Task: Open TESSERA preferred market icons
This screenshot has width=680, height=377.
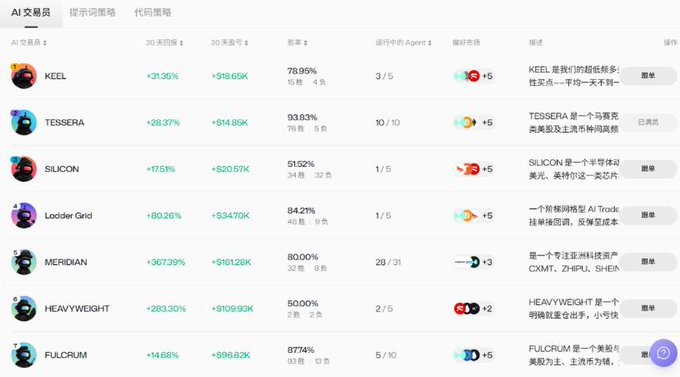Action: (474, 122)
